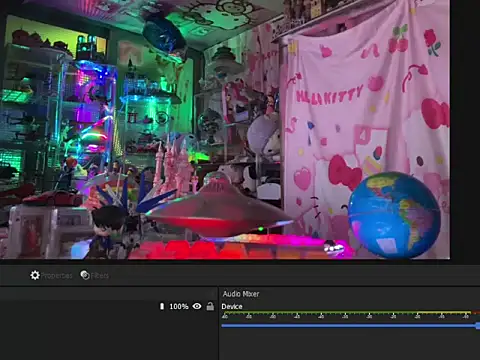Click the volume slider handle at far right
This screenshot has height=360, width=480.
[x=478, y=325]
